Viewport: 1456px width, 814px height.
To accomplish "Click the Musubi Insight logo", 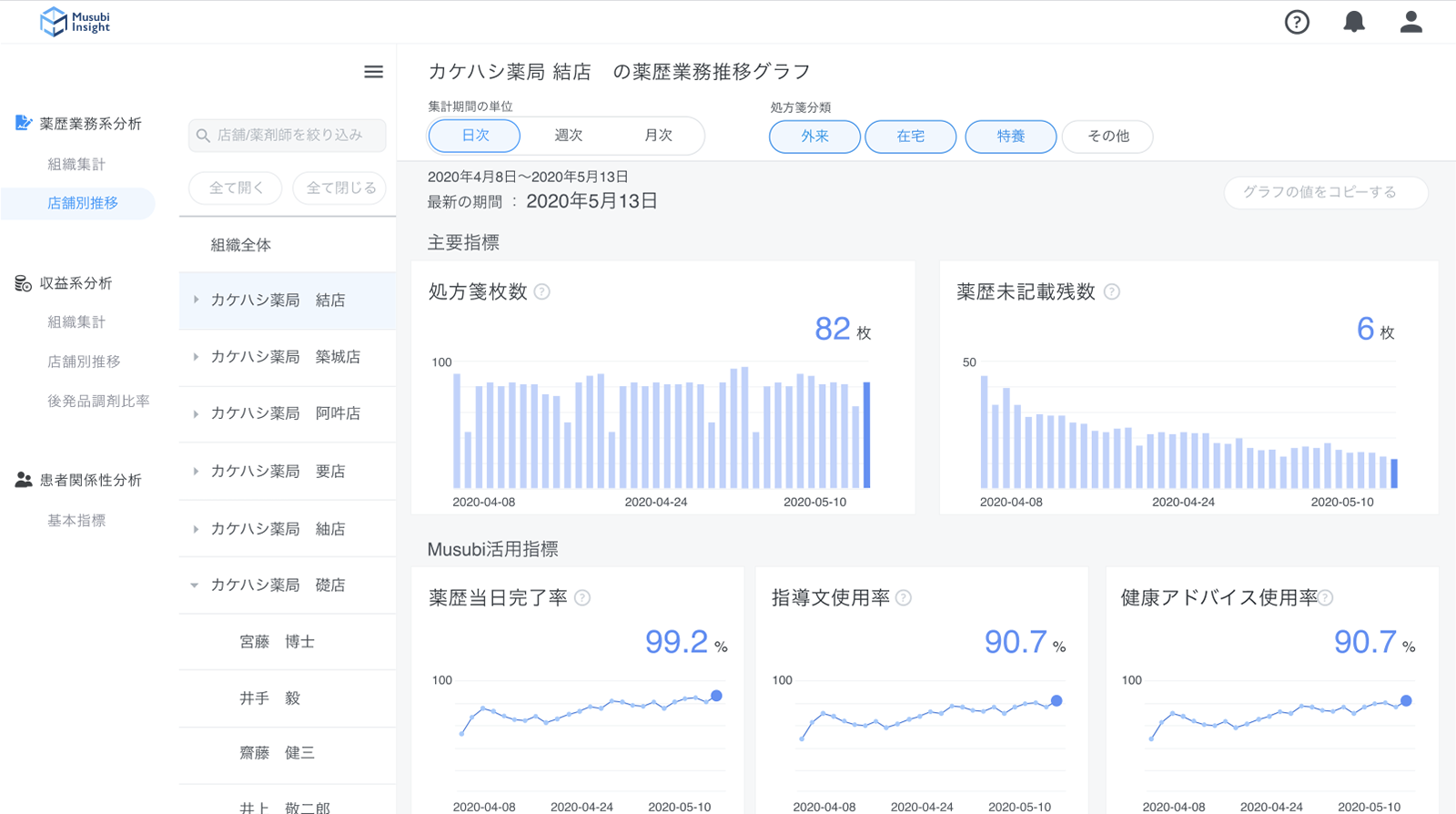I will [76, 22].
